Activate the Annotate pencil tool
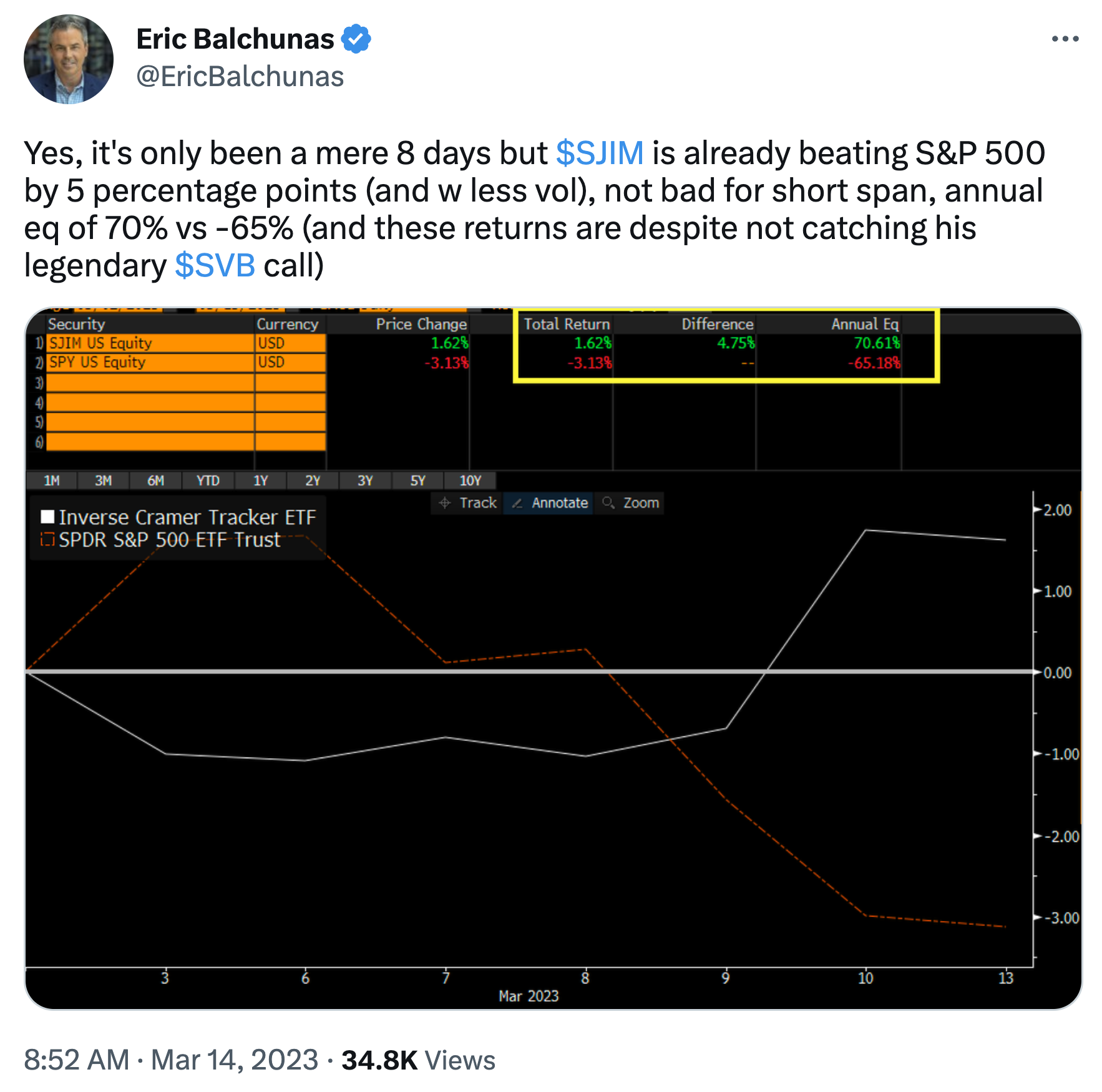The image size is (1102, 1092). [x=549, y=503]
